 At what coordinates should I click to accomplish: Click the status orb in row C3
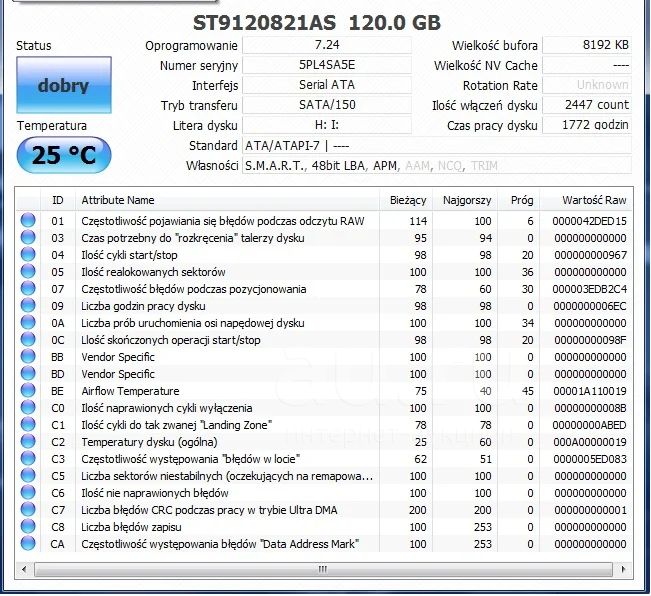point(28,458)
